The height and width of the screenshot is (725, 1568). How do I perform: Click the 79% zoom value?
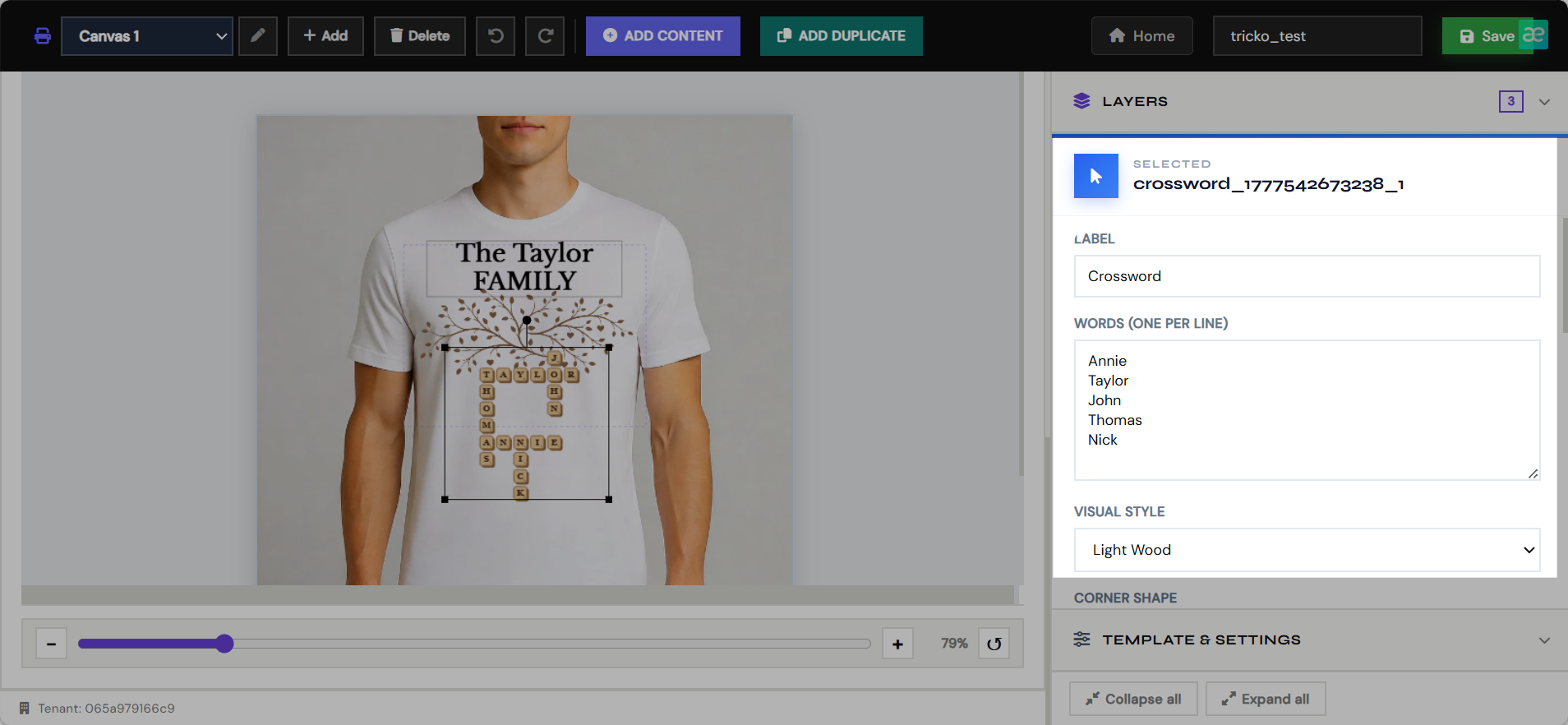pos(954,644)
